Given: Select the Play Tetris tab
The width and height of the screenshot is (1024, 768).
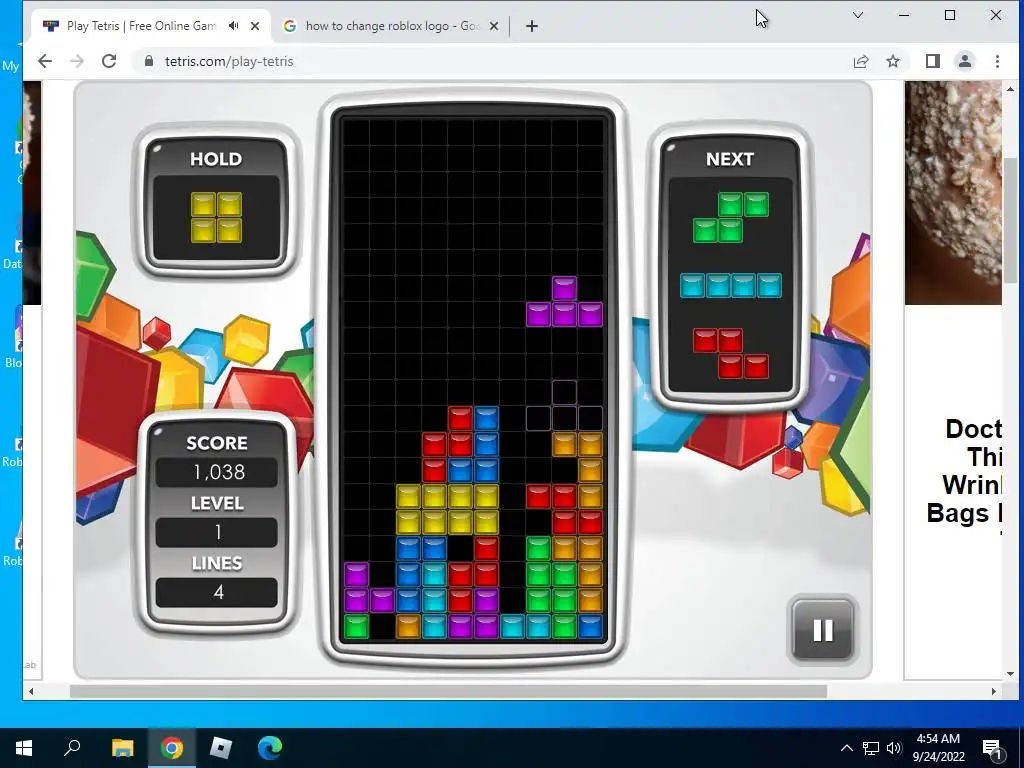Looking at the screenshot, I should click(x=141, y=26).
